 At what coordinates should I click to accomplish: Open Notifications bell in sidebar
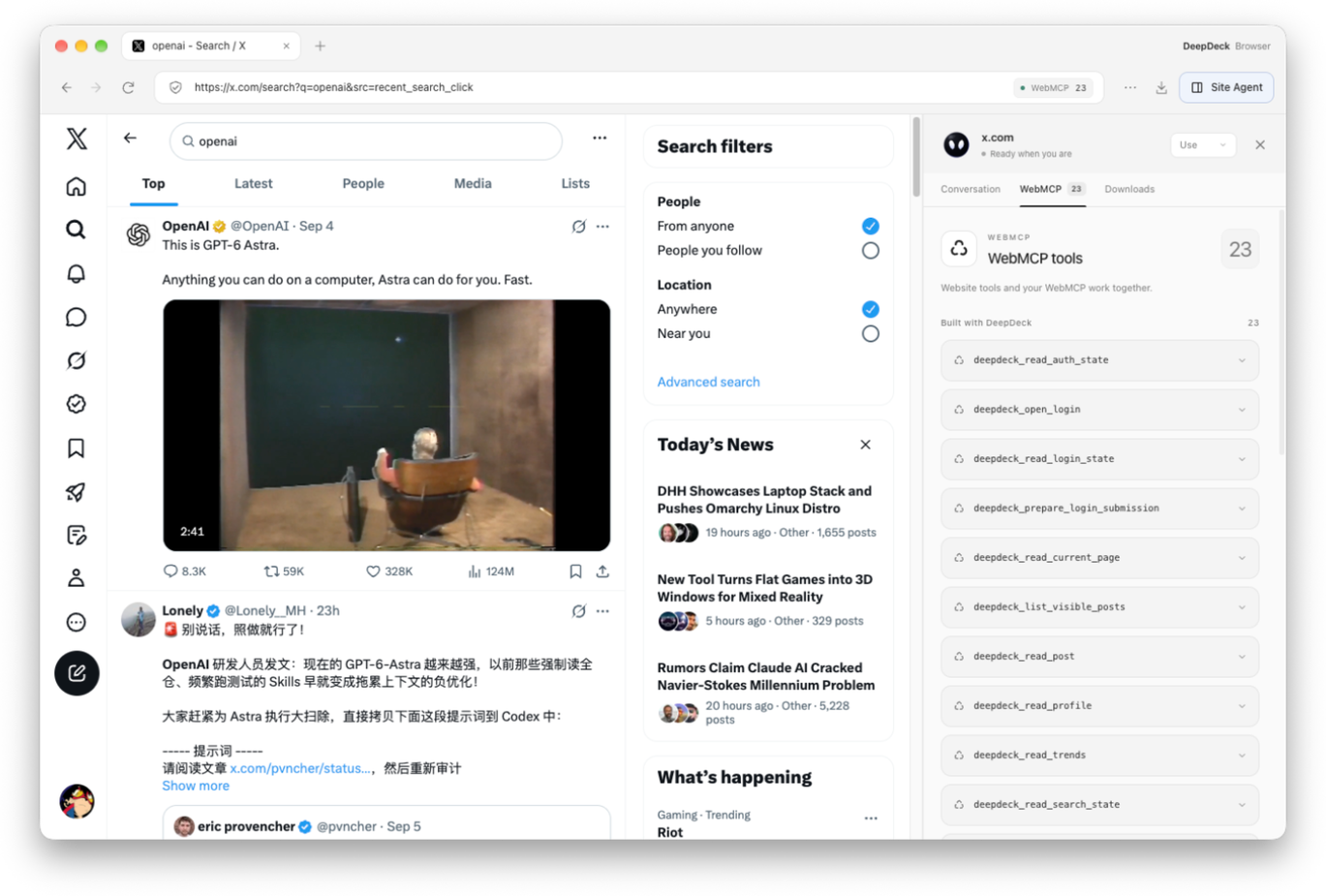coord(77,273)
